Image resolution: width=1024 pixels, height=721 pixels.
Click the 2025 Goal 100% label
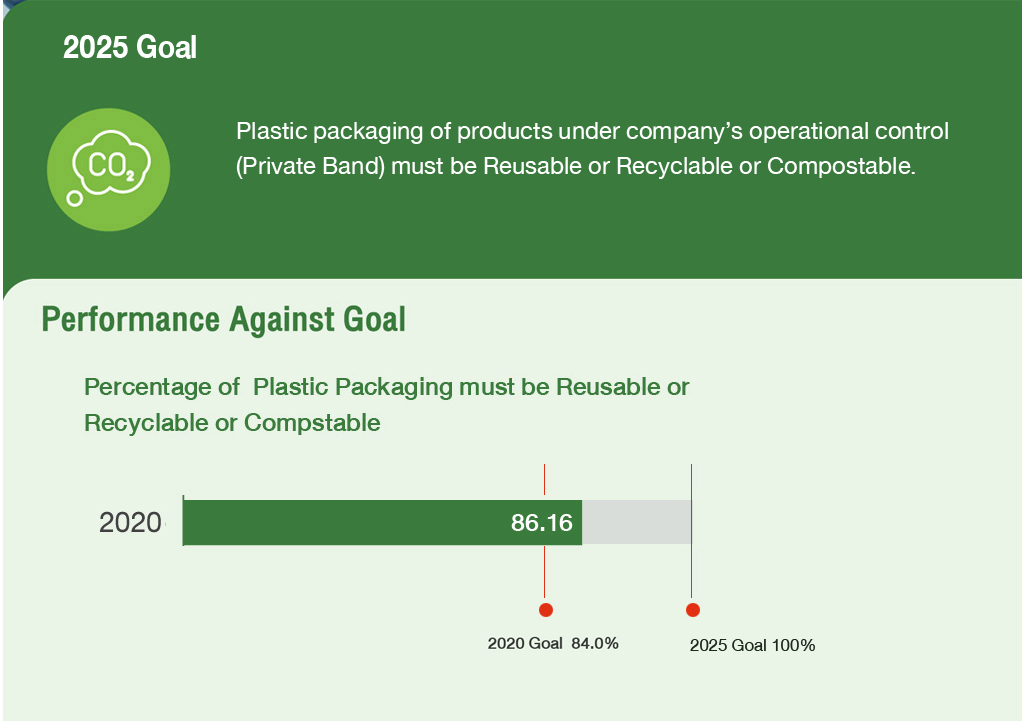(x=752, y=645)
